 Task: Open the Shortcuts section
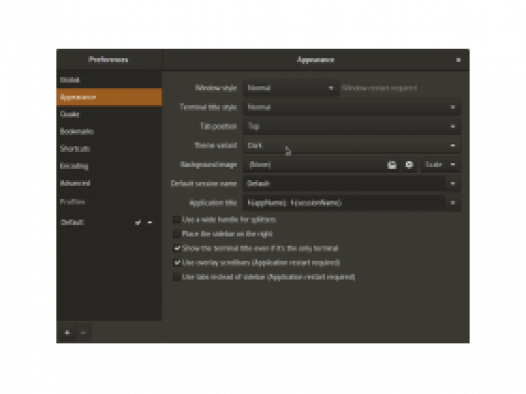point(109,149)
